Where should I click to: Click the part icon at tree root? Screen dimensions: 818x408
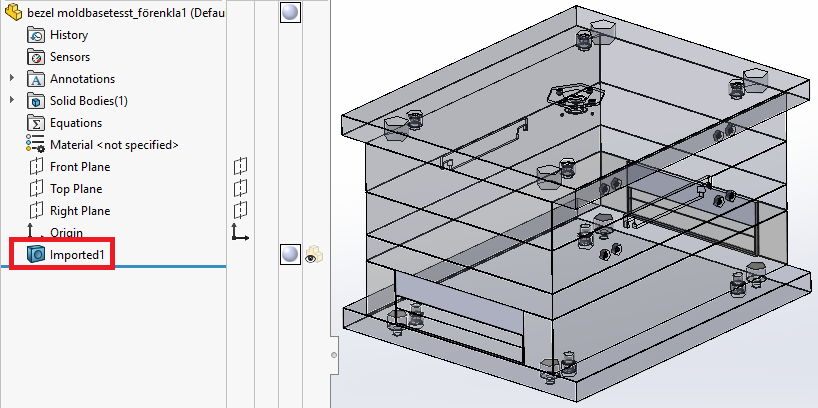(x=15, y=15)
